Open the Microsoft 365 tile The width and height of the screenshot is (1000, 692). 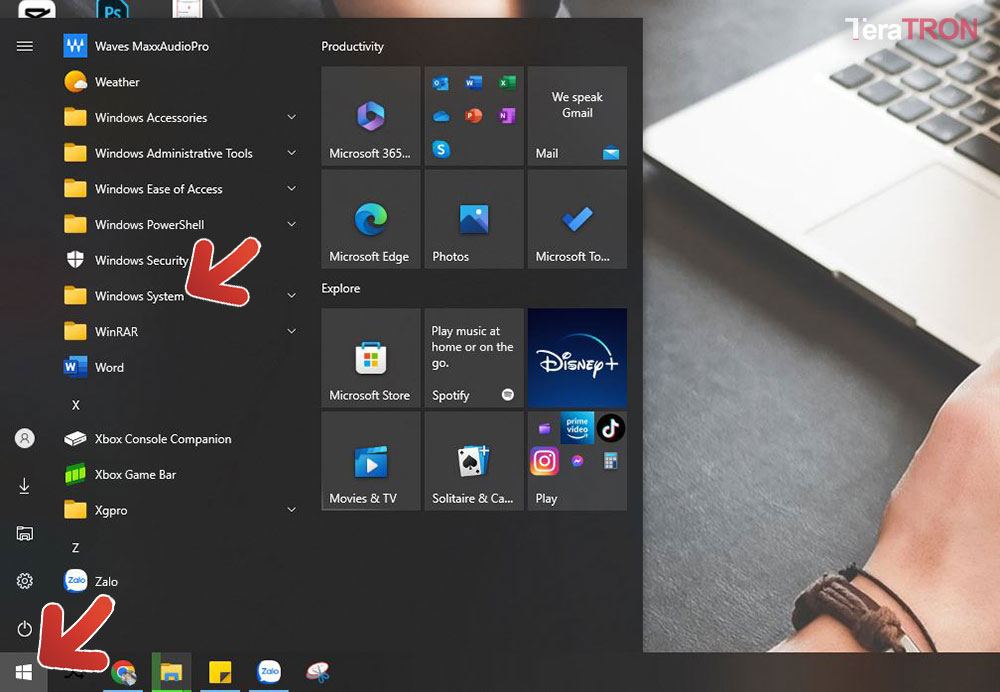pos(371,116)
